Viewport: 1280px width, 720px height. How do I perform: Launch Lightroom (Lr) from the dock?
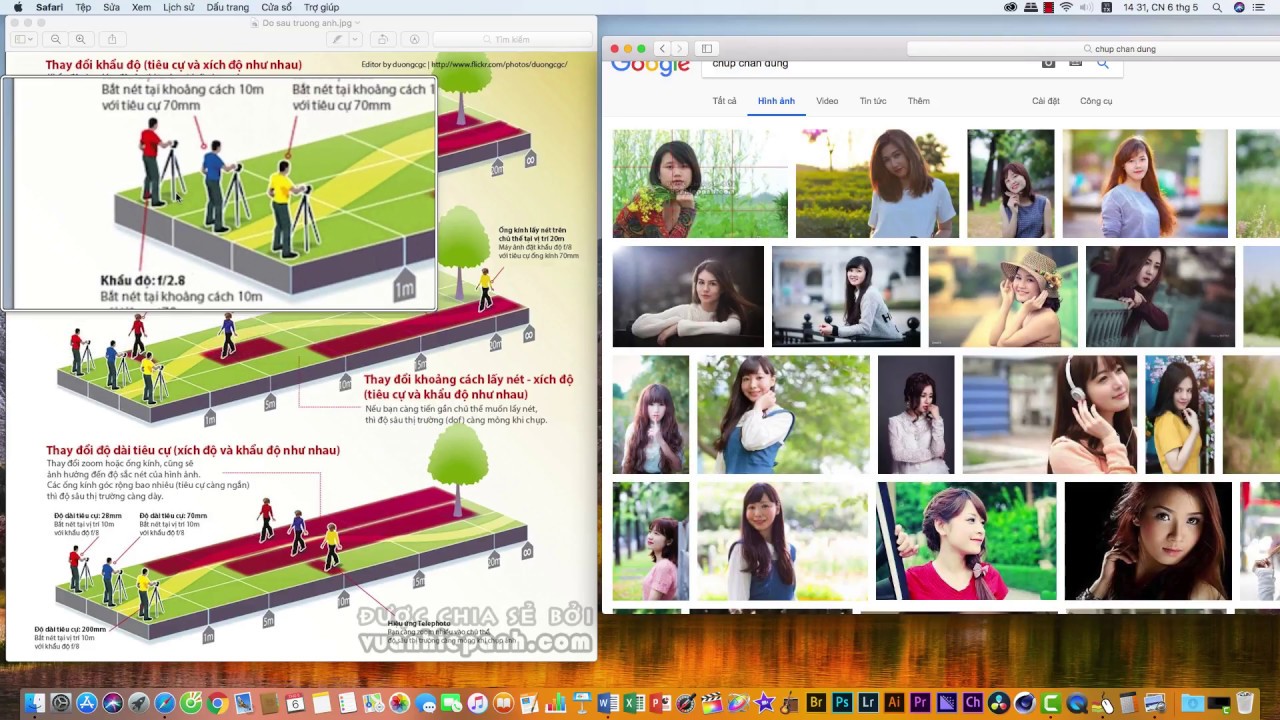(x=868, y=703)
